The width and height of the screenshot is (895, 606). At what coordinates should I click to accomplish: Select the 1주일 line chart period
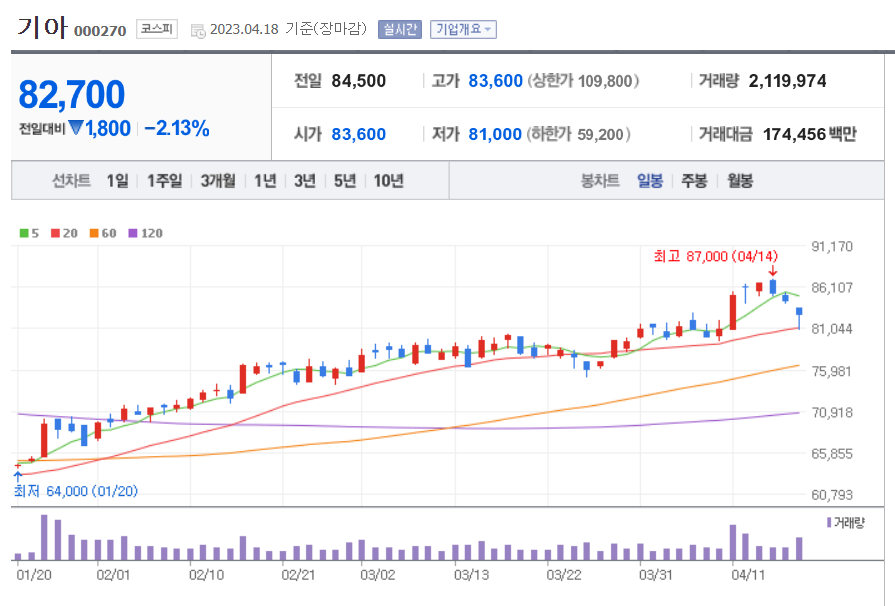point(164,181)
